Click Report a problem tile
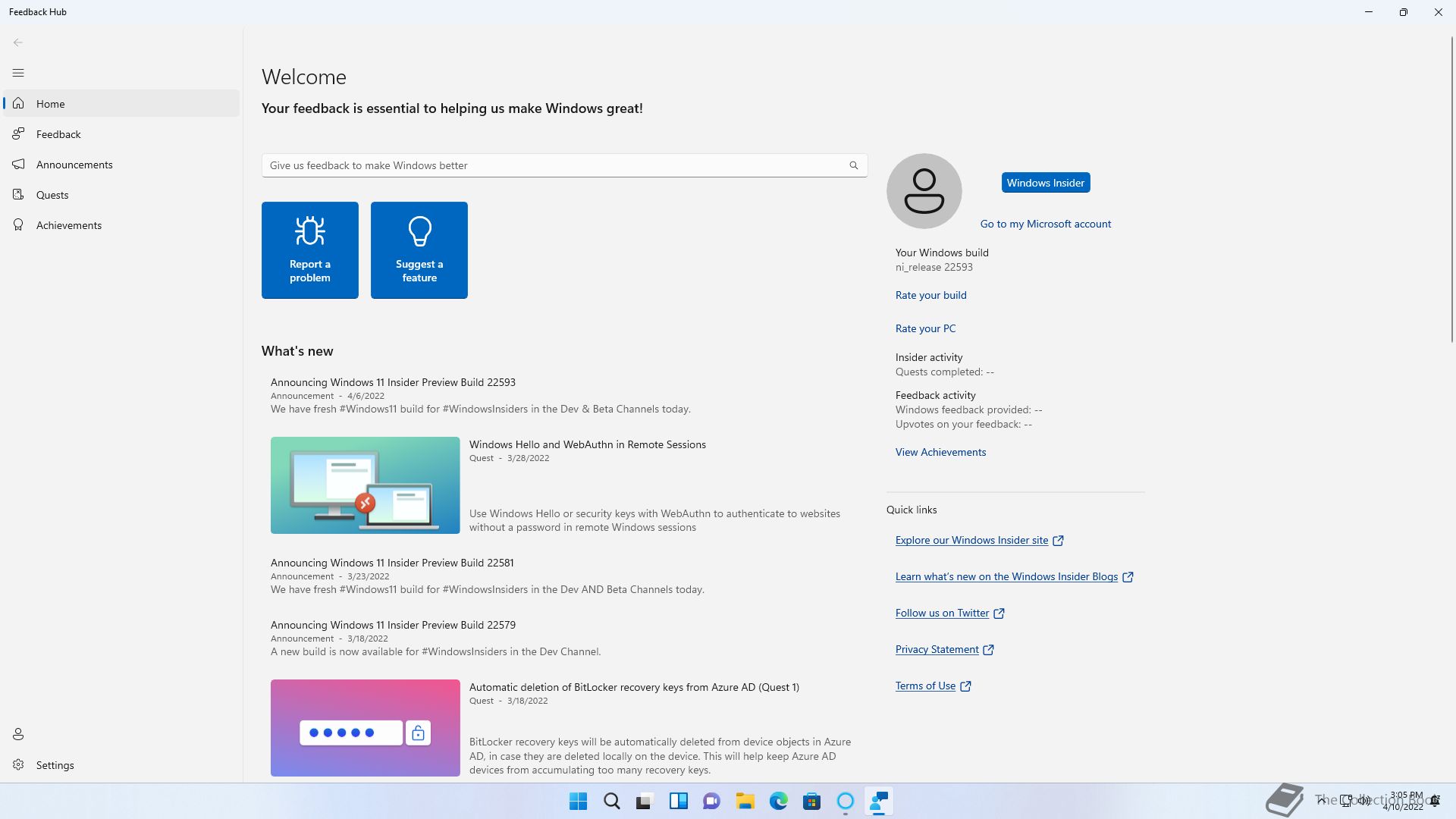This screenshot has width=1456, height=819. pyautogui.click(x=309, y=250)
